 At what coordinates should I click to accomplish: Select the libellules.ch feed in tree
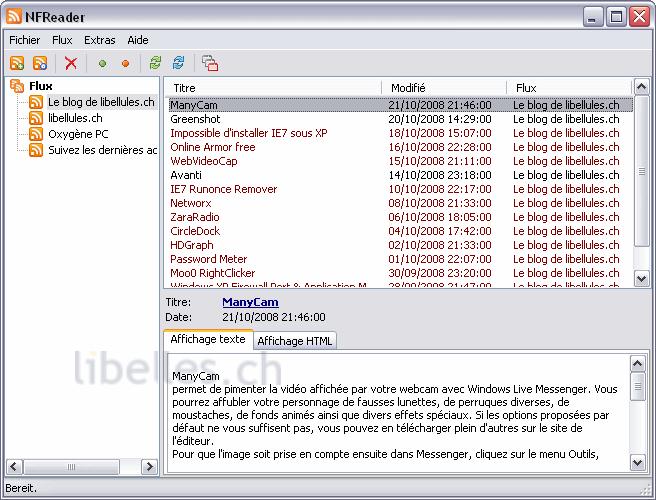pyautogui.click(x=75, y=118)
